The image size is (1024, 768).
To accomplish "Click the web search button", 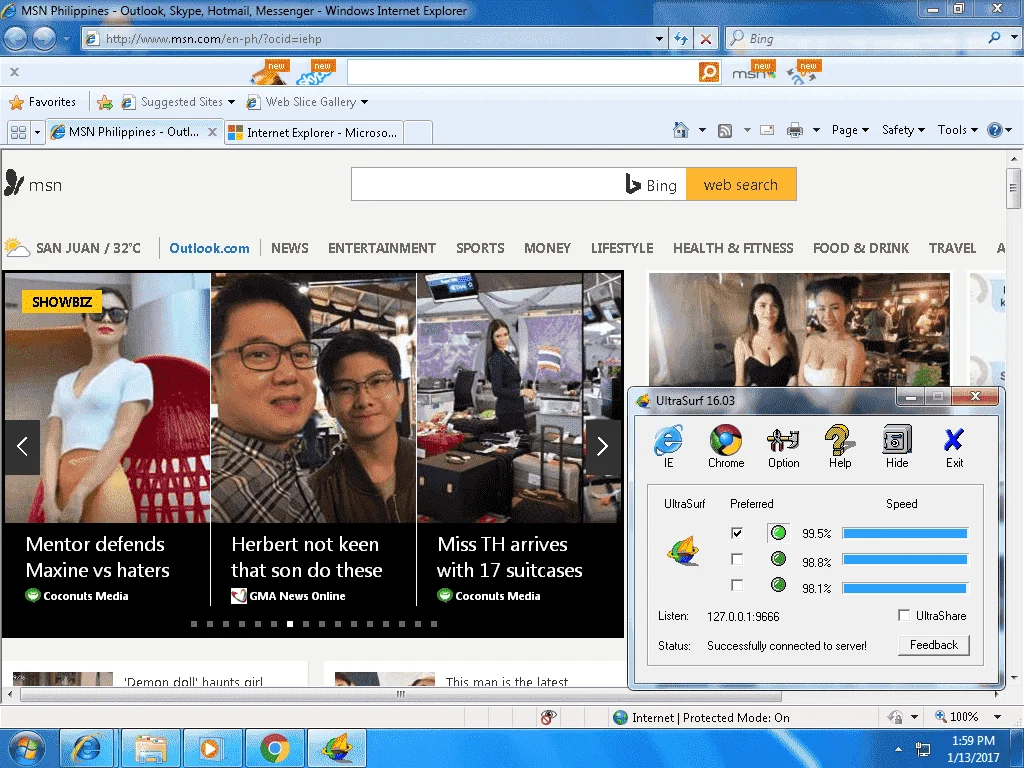I will coord(741,185).
